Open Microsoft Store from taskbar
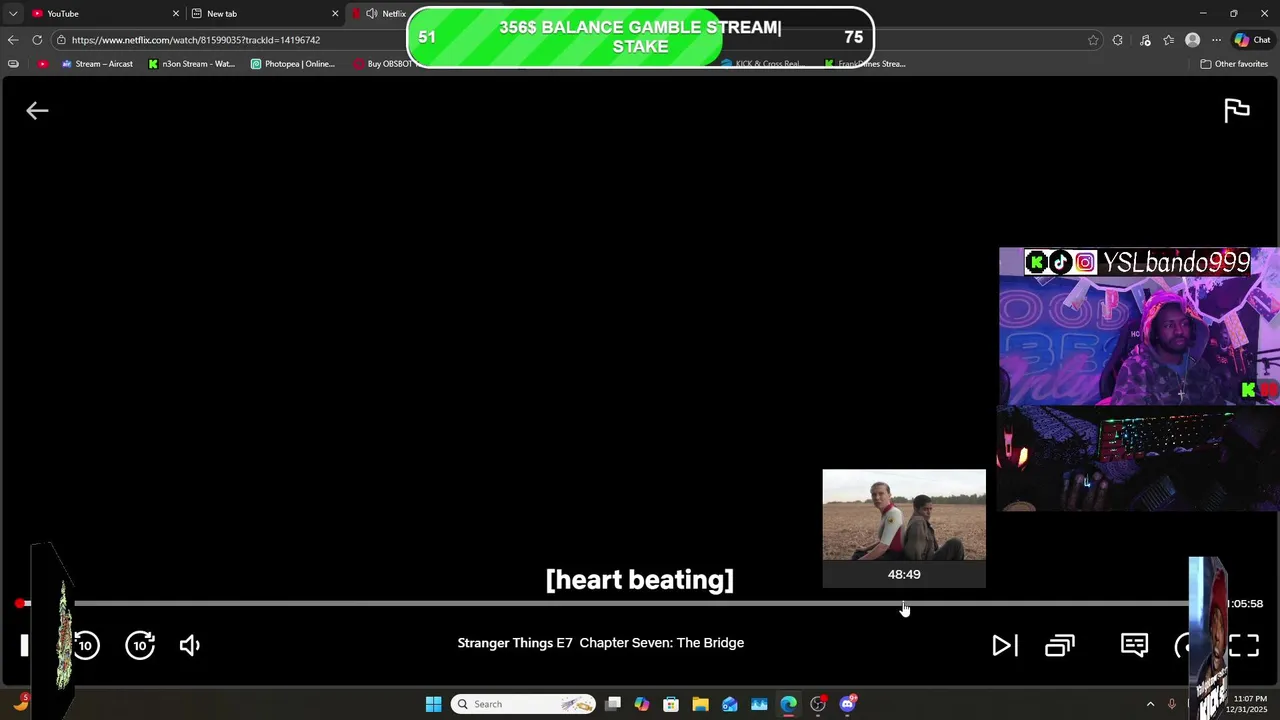The width and height of the screenshot is (1280, 720). [x=671, y=704]
